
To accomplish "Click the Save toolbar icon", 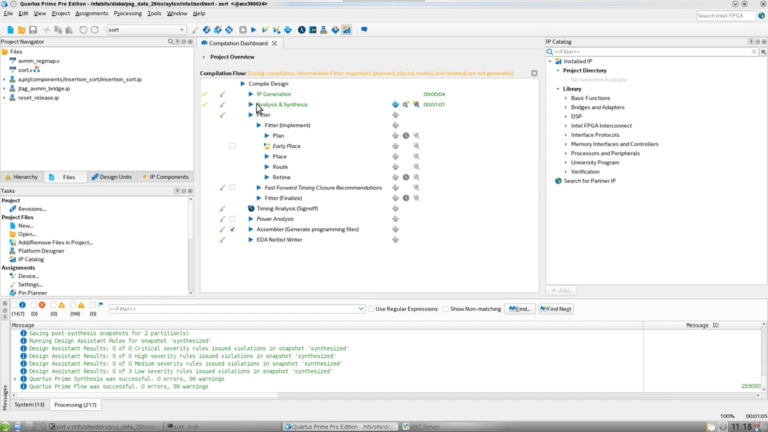I will click(33, 30).
